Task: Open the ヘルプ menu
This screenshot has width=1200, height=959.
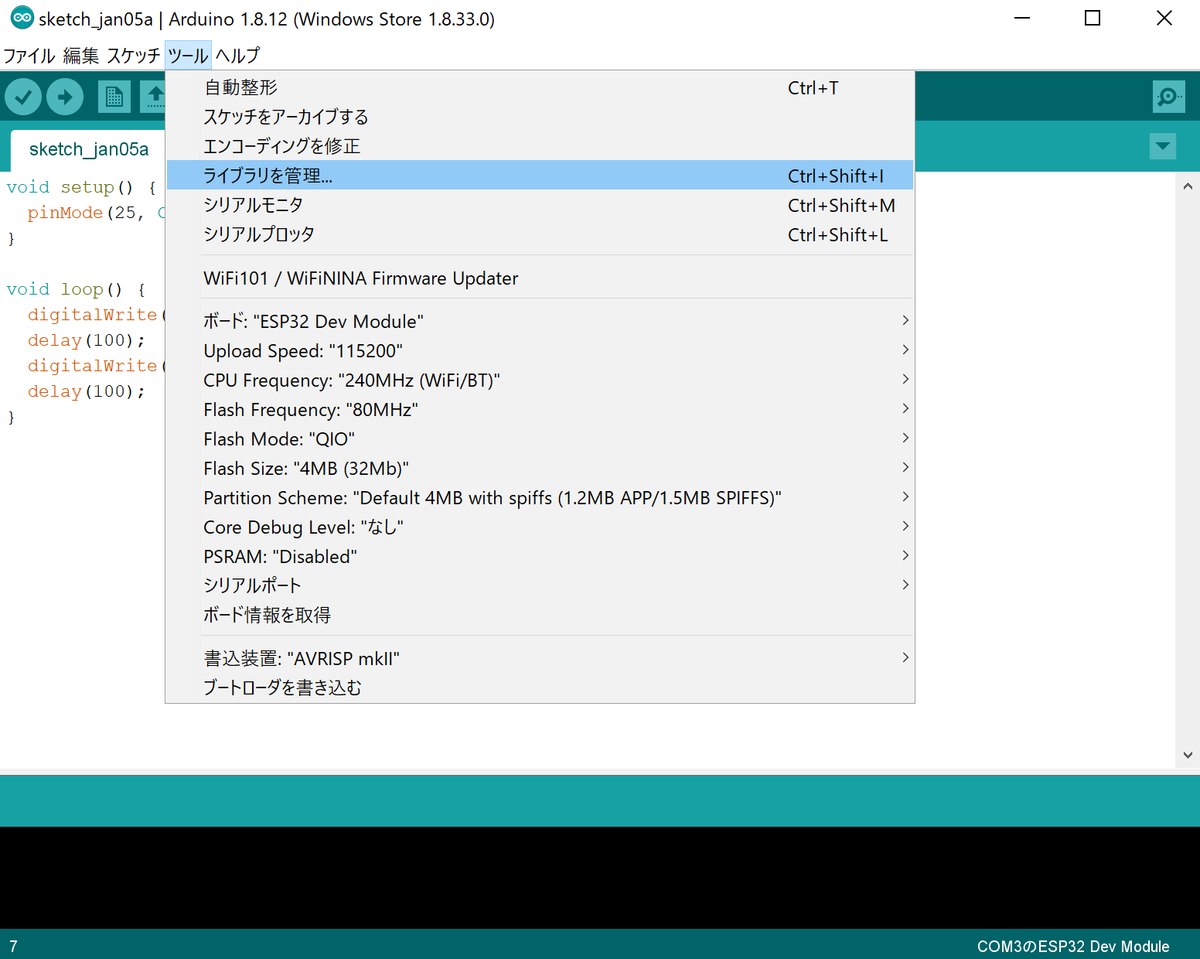Action: coord(237,56)
